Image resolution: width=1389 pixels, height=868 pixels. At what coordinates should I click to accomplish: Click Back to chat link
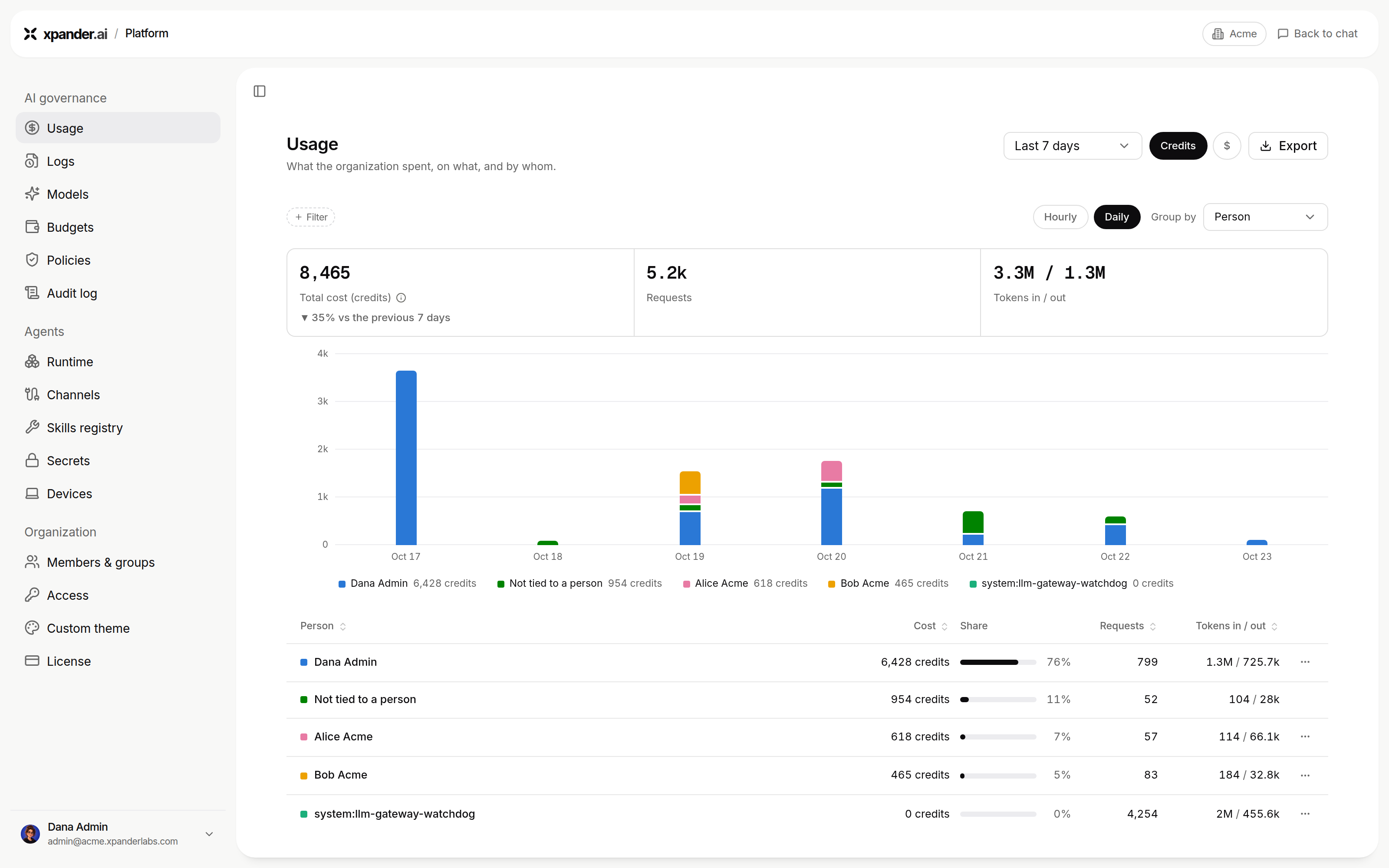[x=1317, y=34]
